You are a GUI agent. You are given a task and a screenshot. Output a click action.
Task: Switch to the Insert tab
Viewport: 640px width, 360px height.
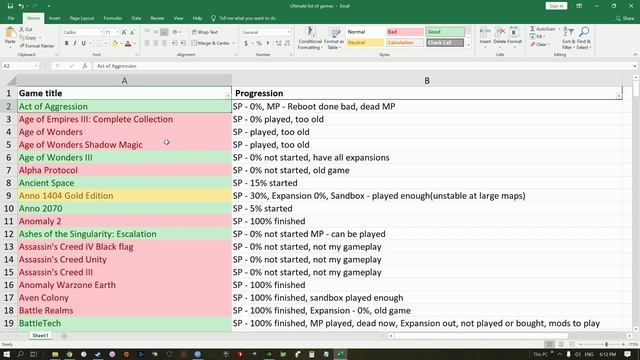tap(55, 18)
